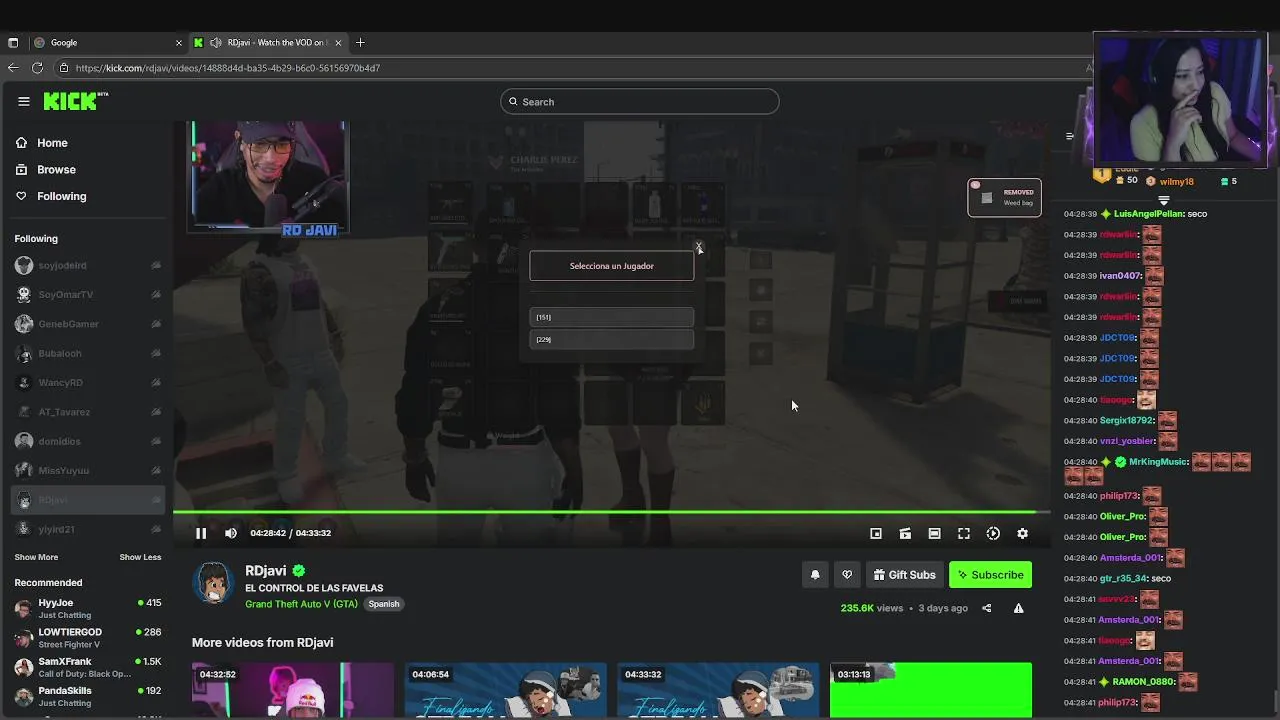
Task: Enter fullscreen video mode
Action: [964, 534]
